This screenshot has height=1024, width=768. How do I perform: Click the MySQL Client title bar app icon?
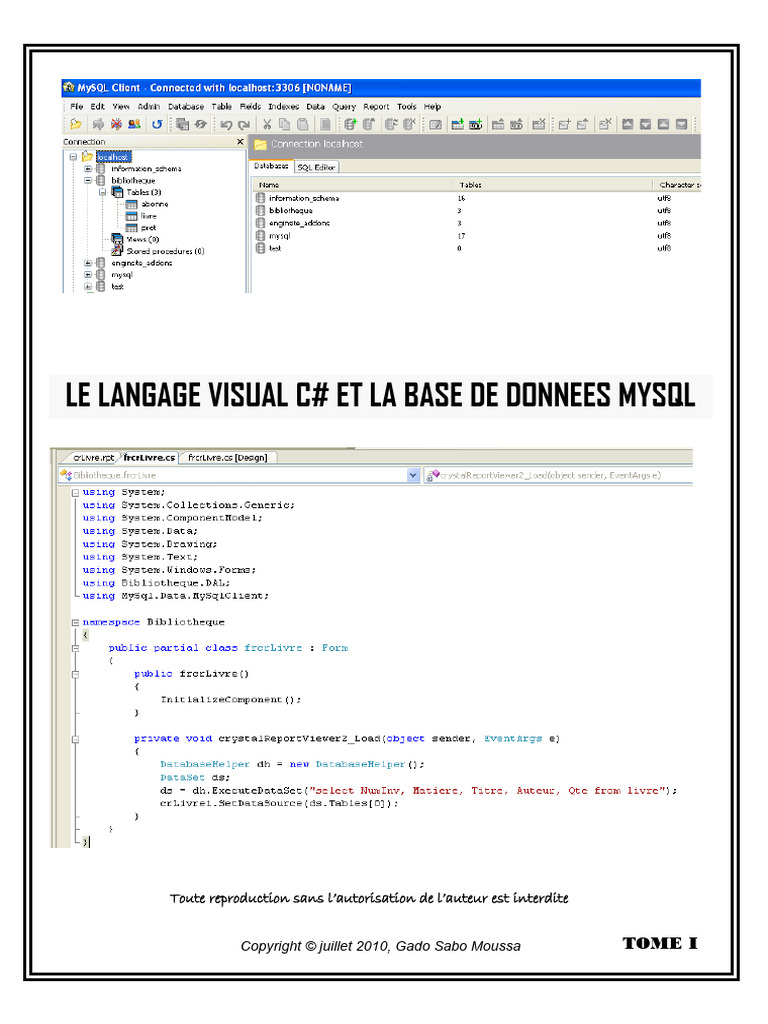[x=69, y=88]
